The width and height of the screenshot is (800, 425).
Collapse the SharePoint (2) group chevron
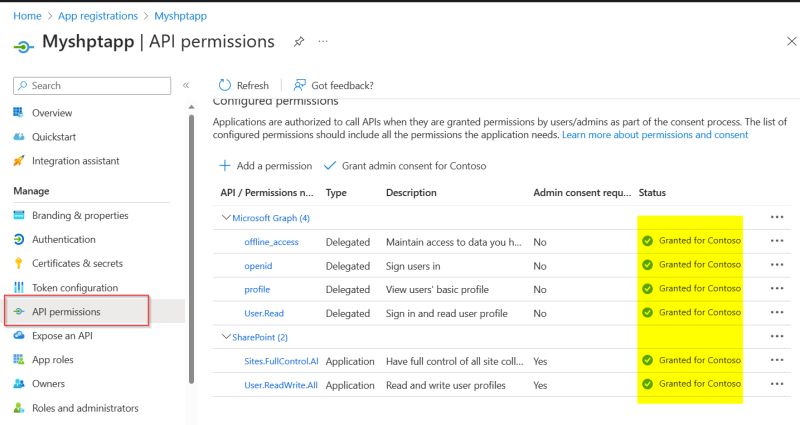226,337
